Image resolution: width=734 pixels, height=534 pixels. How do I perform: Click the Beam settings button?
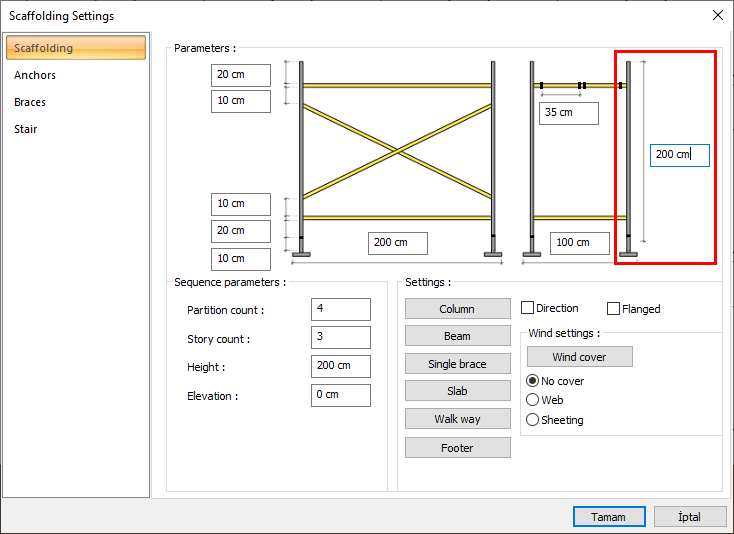point(457,336)
